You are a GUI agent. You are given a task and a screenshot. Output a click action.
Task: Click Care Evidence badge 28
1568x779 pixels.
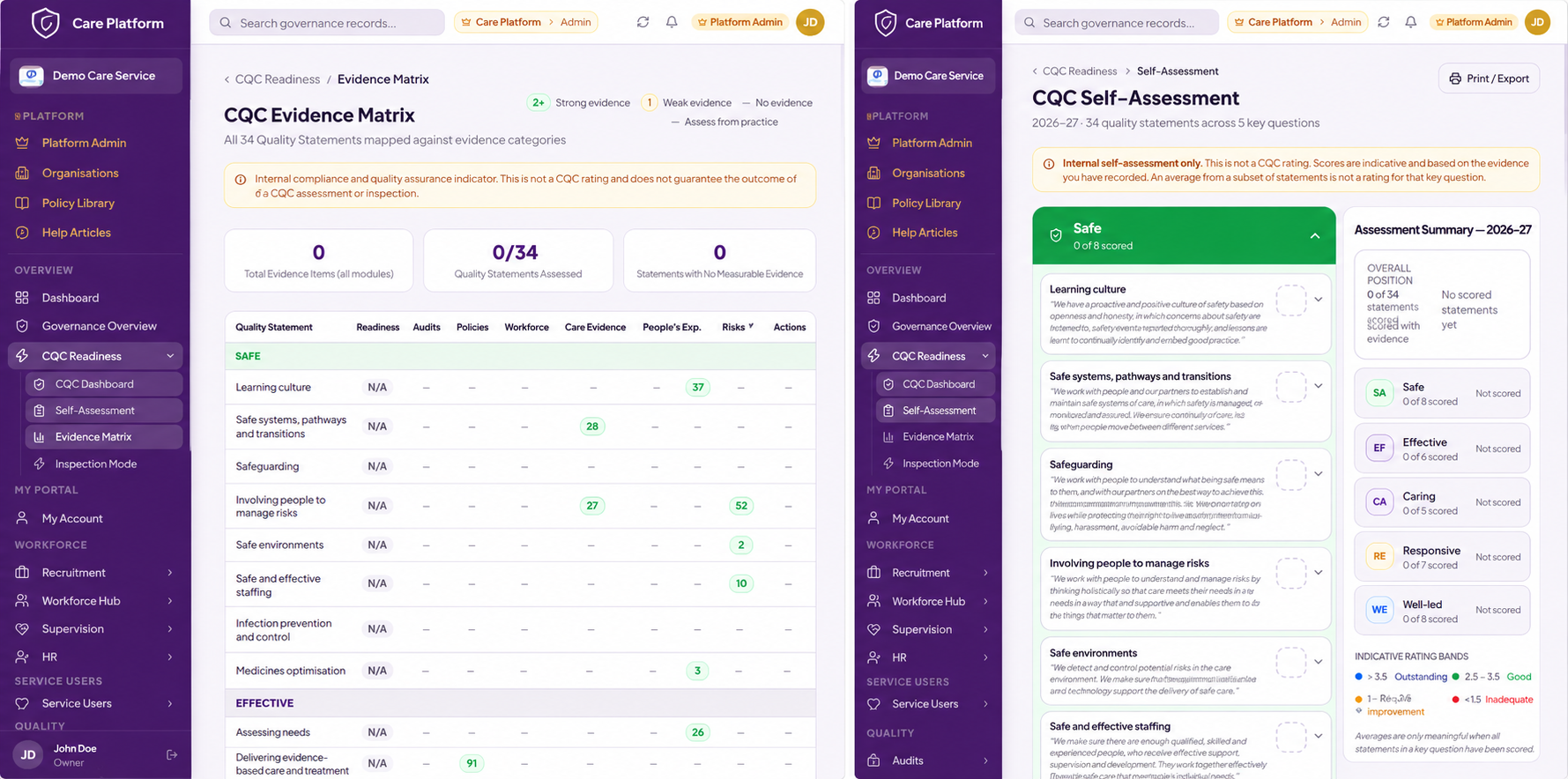592,427
